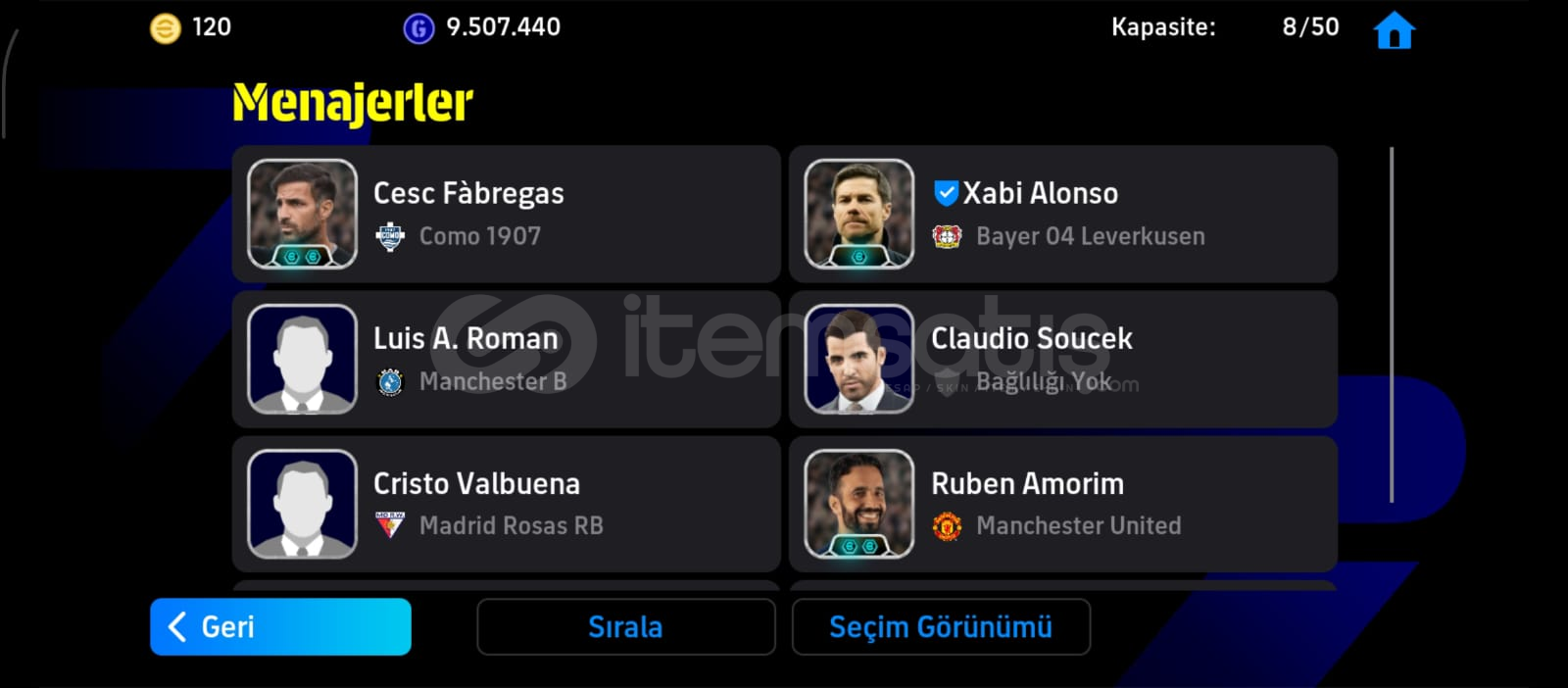Select the Cesc Fàbregas portrait thumbnail

click(302, 214)
